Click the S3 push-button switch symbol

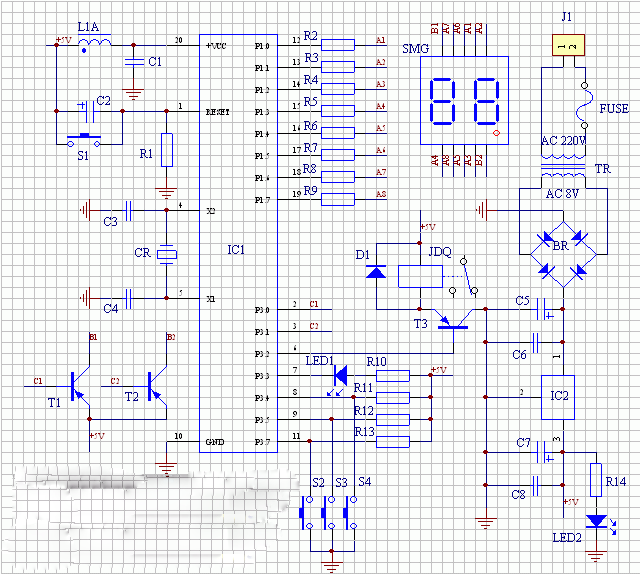coord(329,513)
